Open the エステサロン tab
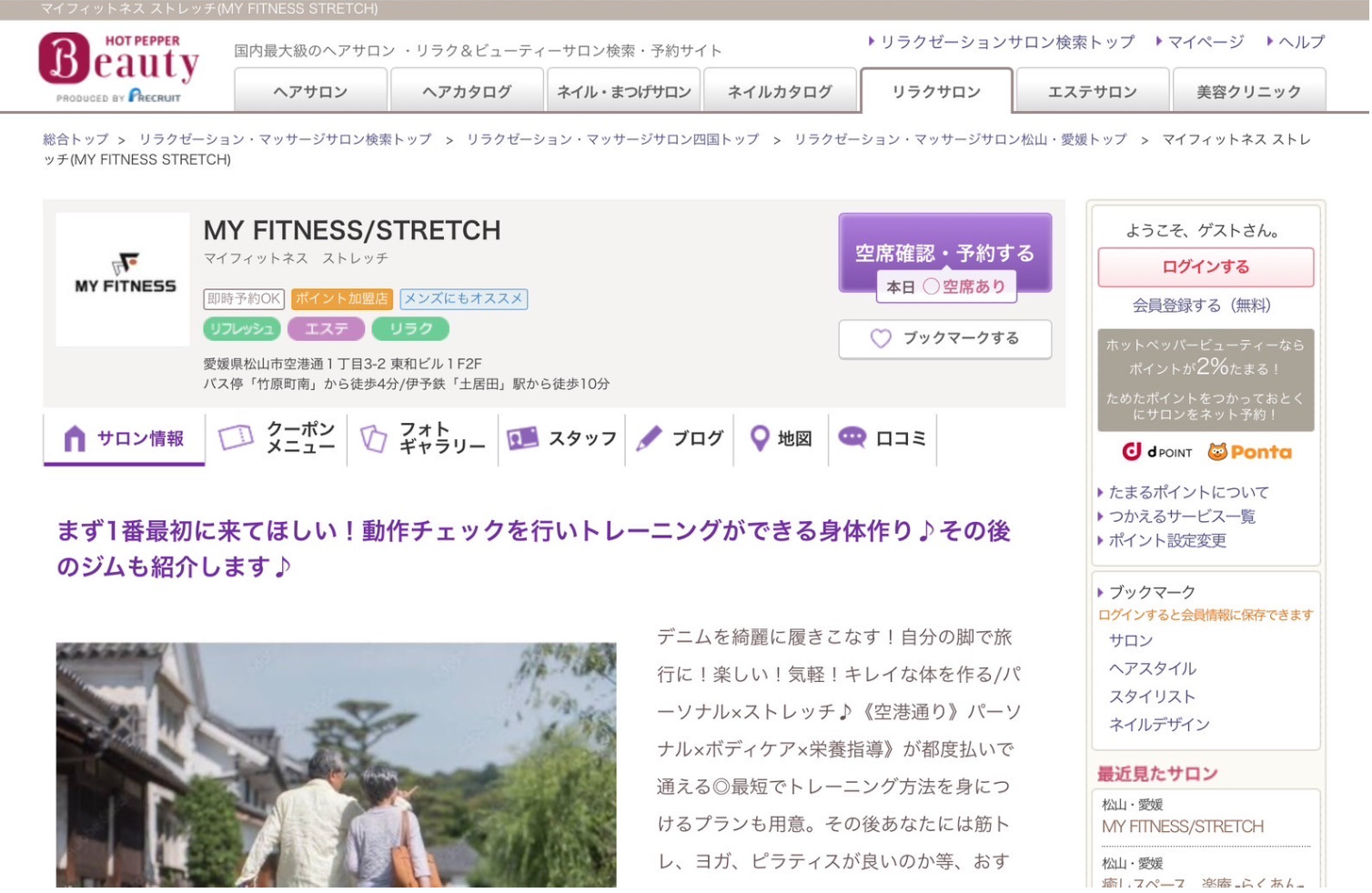Screen dimensions: 1372x893 click(1093, 91)
